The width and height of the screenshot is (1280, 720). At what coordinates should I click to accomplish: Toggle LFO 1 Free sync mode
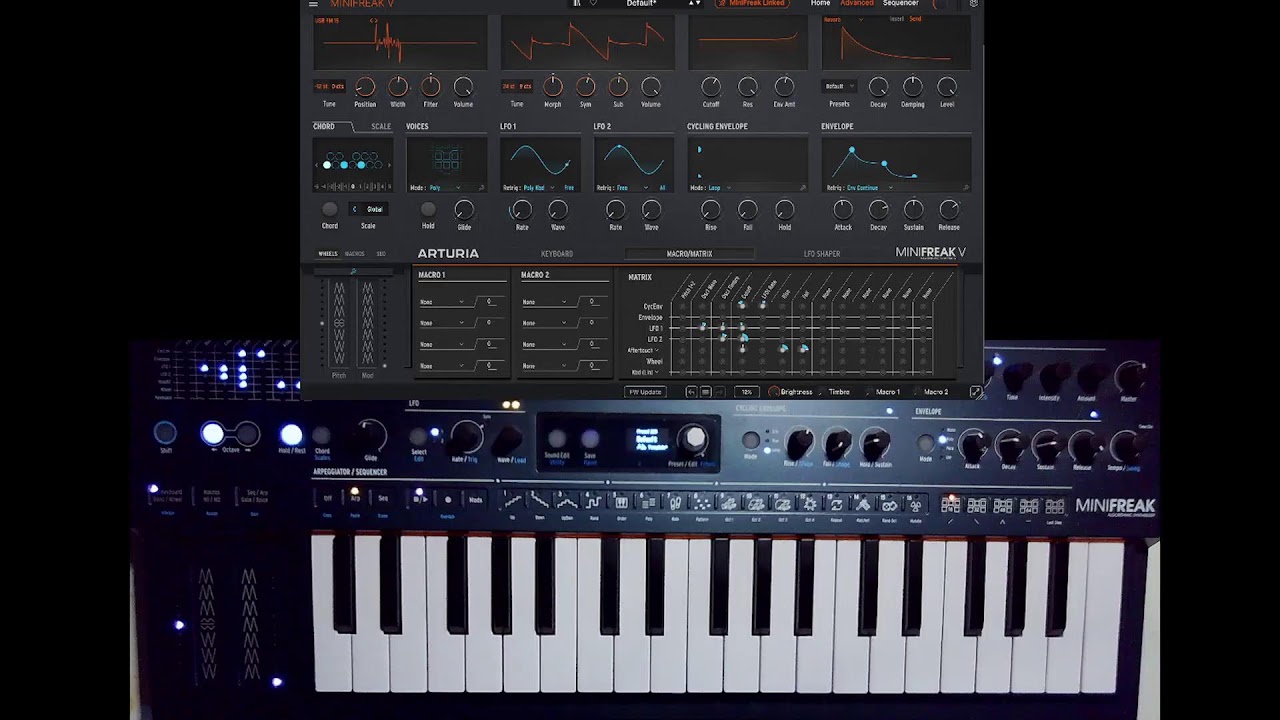pyautogui.click(x=569, y=187)
